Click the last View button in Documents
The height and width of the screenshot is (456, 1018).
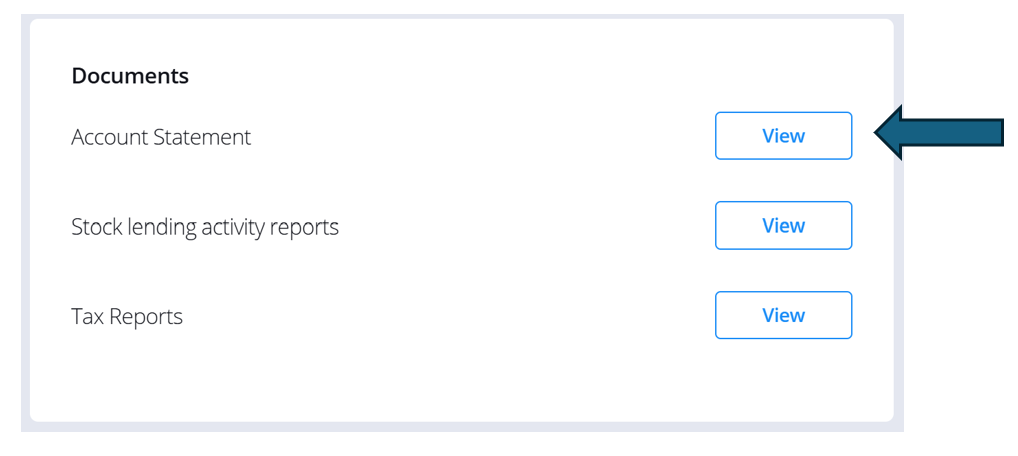point(783,316)
